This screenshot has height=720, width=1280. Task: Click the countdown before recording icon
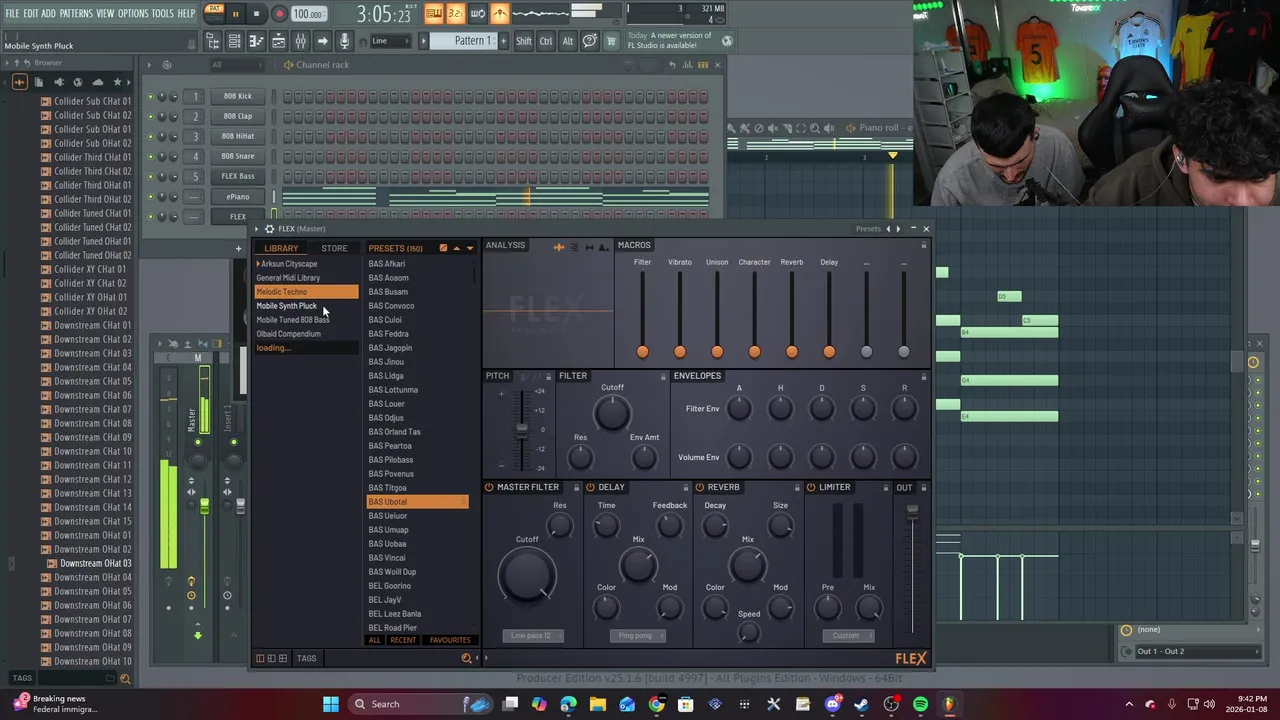pos(455,13)
